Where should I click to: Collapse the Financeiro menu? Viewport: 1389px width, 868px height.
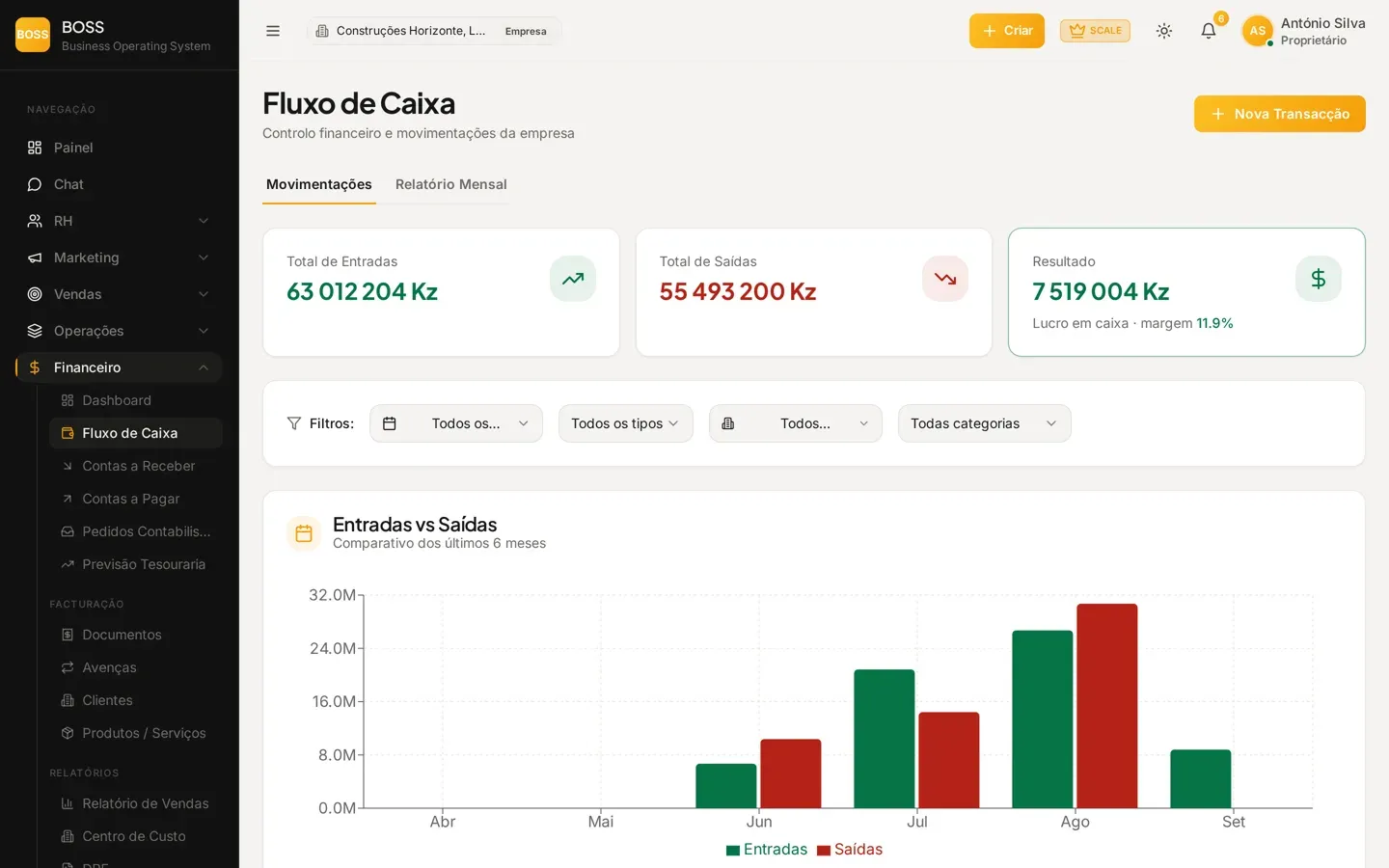(x=120, y=367)
